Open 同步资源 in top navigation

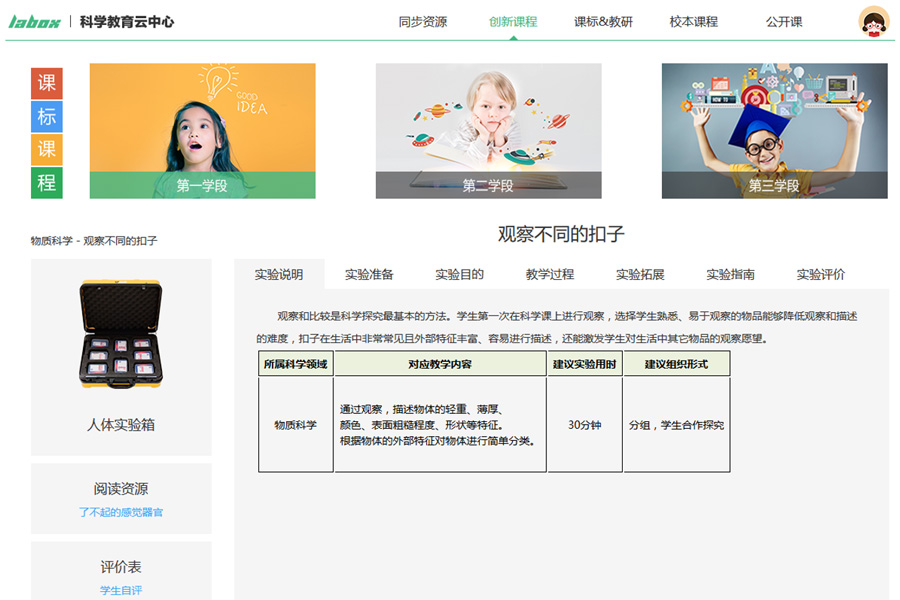click(x=423, y=22)
